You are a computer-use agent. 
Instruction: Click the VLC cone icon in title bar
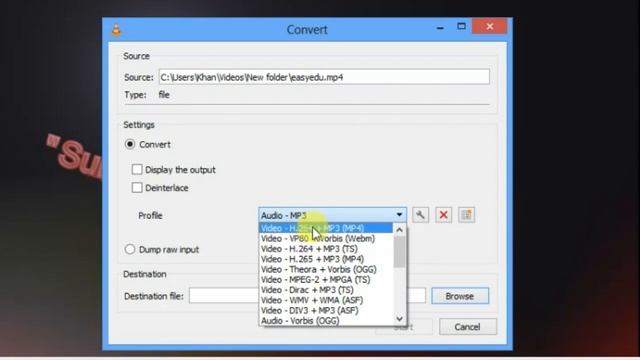[116, 29]
